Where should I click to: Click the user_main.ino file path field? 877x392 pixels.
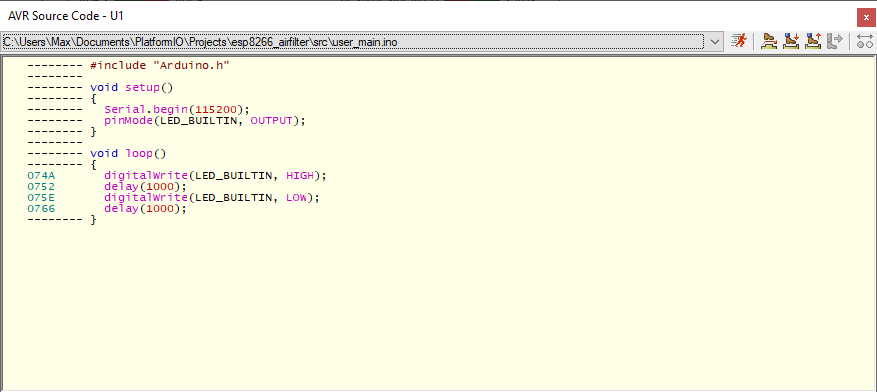pyautogui.click(x=353, y=42)
